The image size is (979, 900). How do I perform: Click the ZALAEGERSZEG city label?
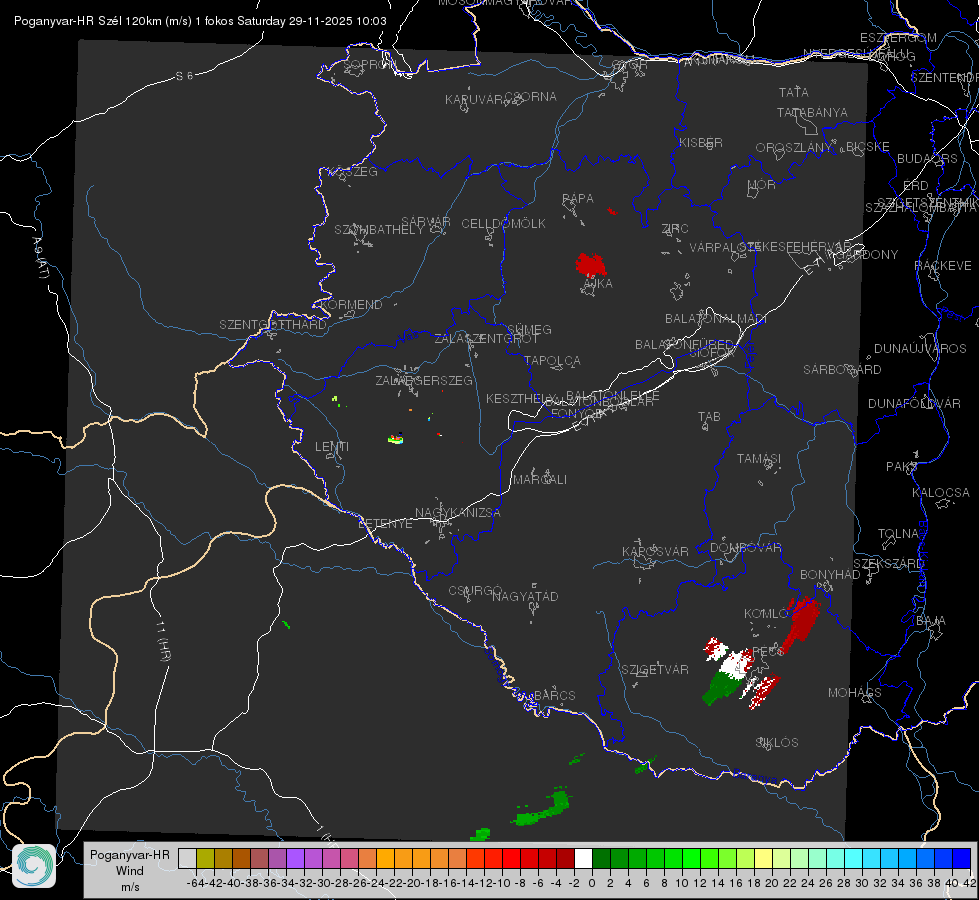[424, 380]
